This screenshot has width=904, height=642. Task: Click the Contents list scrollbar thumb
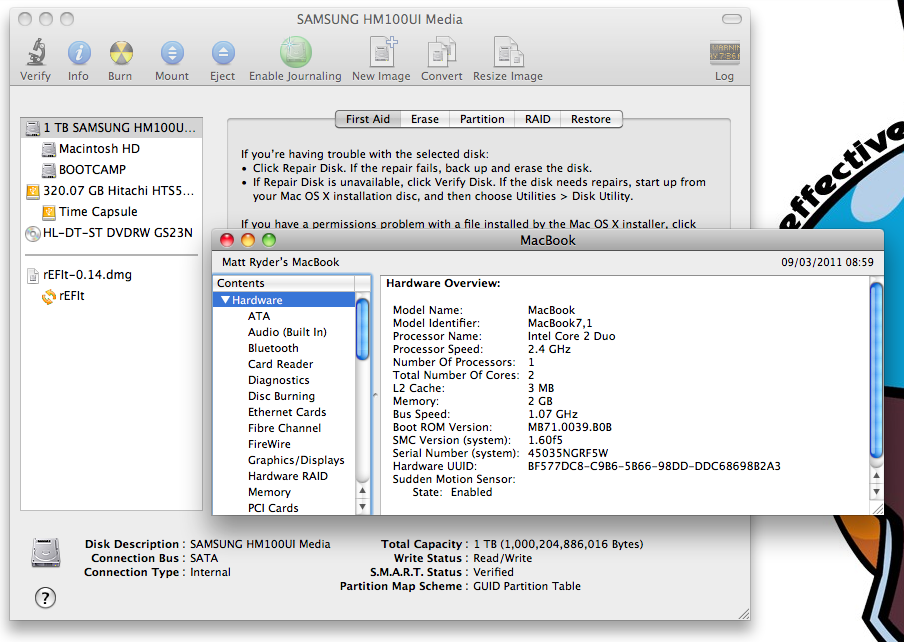click(363, 329)
